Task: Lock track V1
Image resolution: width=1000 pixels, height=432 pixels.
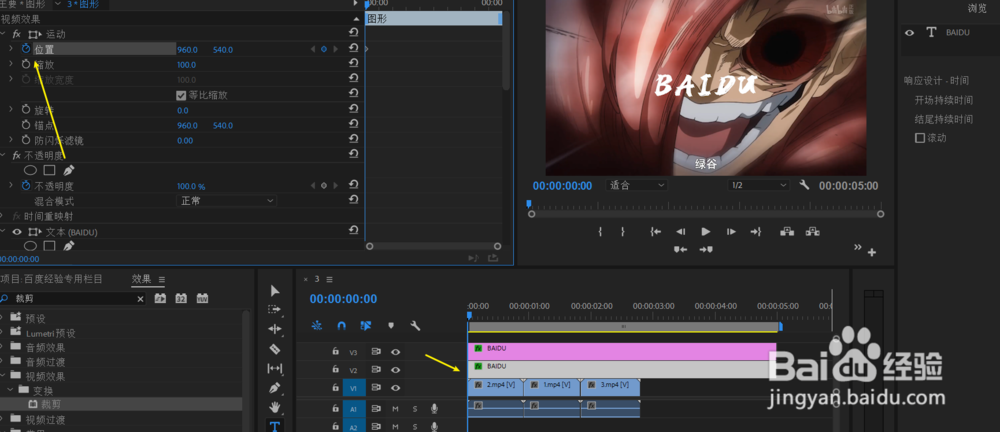Action: tap(335, 387)
